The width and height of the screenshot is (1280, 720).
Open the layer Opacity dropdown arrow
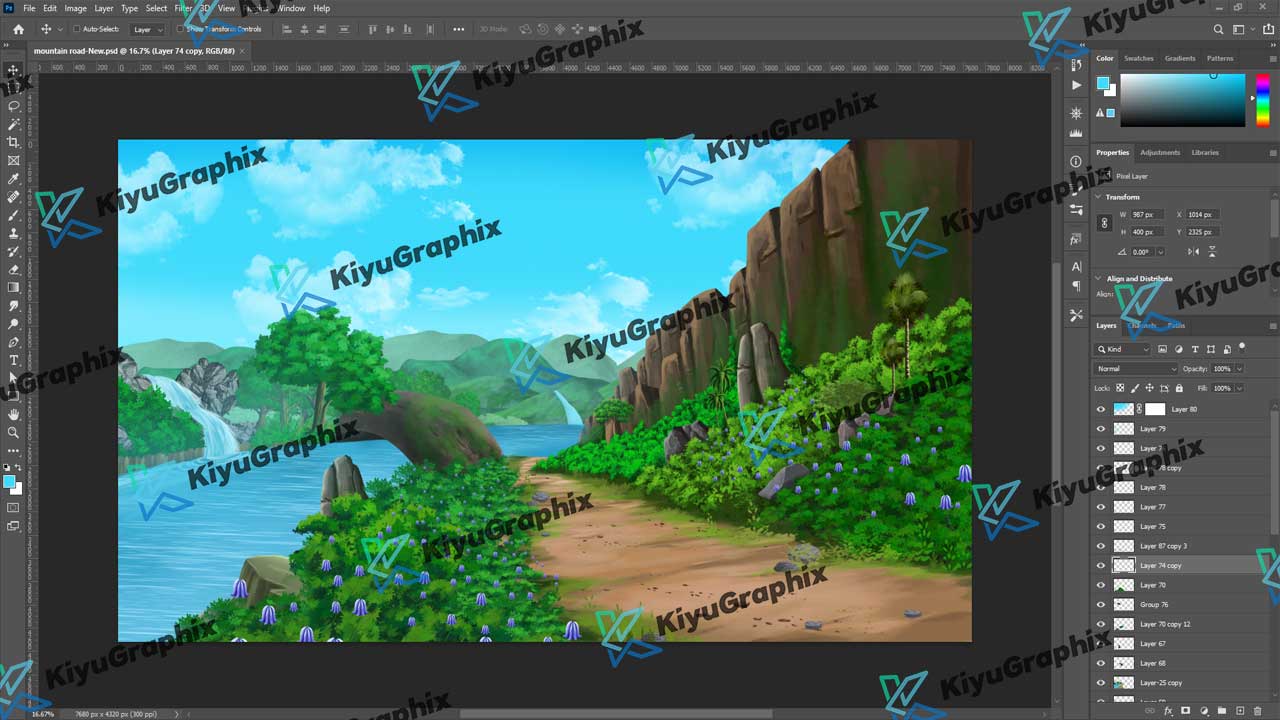(1239, 369)
